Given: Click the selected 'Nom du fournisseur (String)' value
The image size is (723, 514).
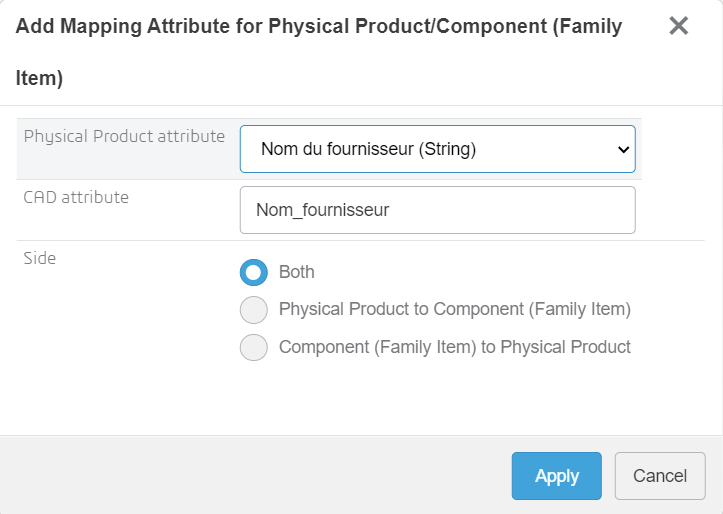Looking at the screenshot, I should [368, 150].
